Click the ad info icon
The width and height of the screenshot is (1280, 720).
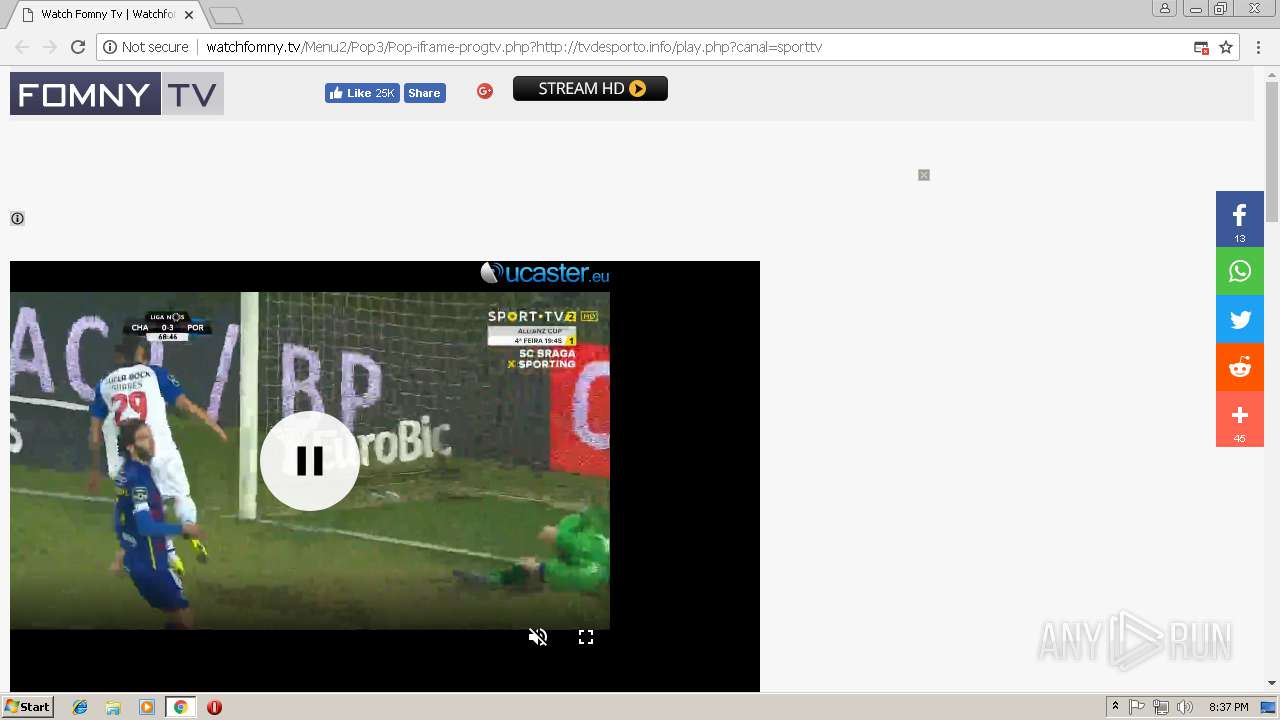point(17,218)
